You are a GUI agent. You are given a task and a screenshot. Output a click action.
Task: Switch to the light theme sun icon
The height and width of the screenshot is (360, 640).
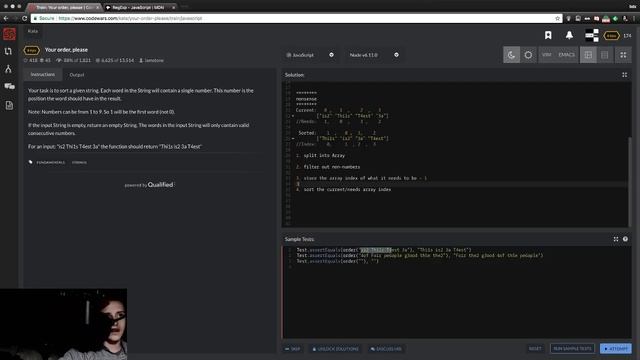pyautogui.click(x=528, y=55)
